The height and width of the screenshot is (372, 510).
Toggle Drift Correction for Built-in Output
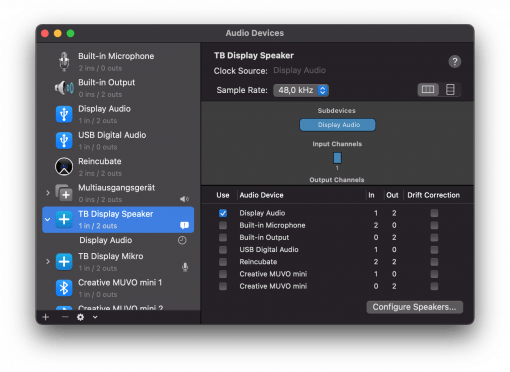[434, 238]
